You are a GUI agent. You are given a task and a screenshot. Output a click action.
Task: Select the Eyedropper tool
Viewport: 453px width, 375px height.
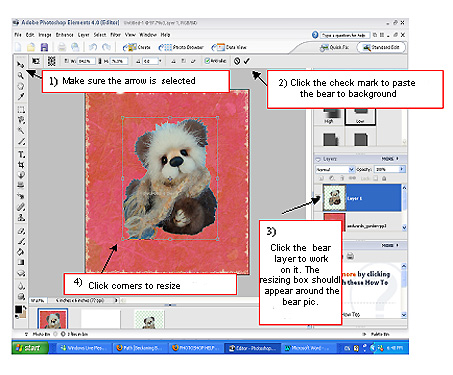tap(21, 97)
